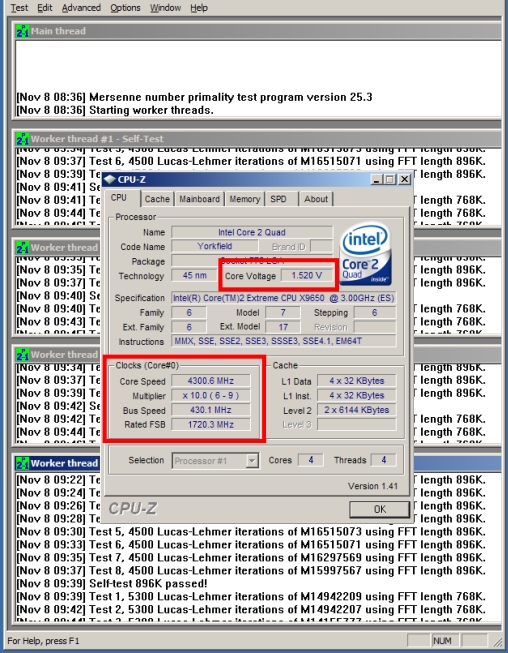Click the Core Voltage value field
This screenshot has height=653, width=508.
pyautogui.click(x=307, y=275)
